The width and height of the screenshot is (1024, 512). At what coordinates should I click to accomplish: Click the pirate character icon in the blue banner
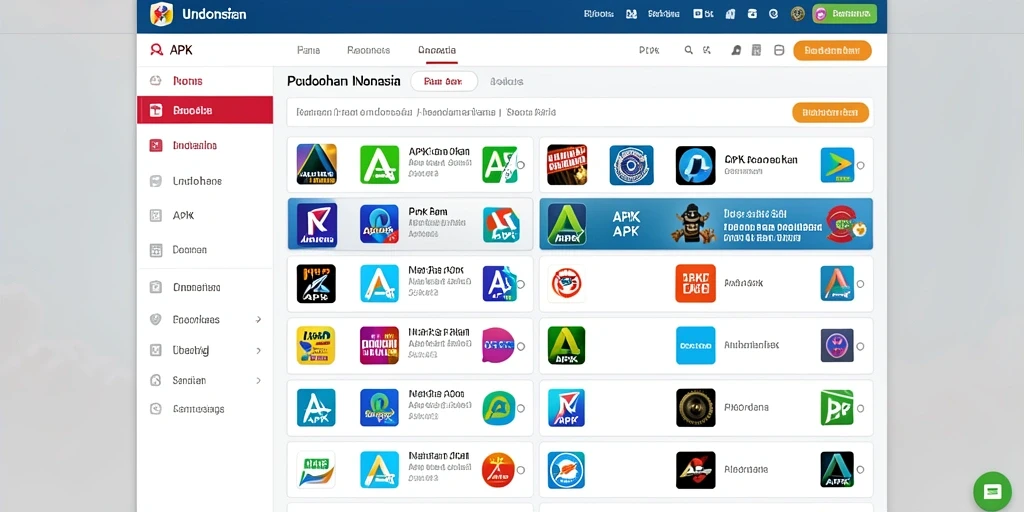point(690,223)
